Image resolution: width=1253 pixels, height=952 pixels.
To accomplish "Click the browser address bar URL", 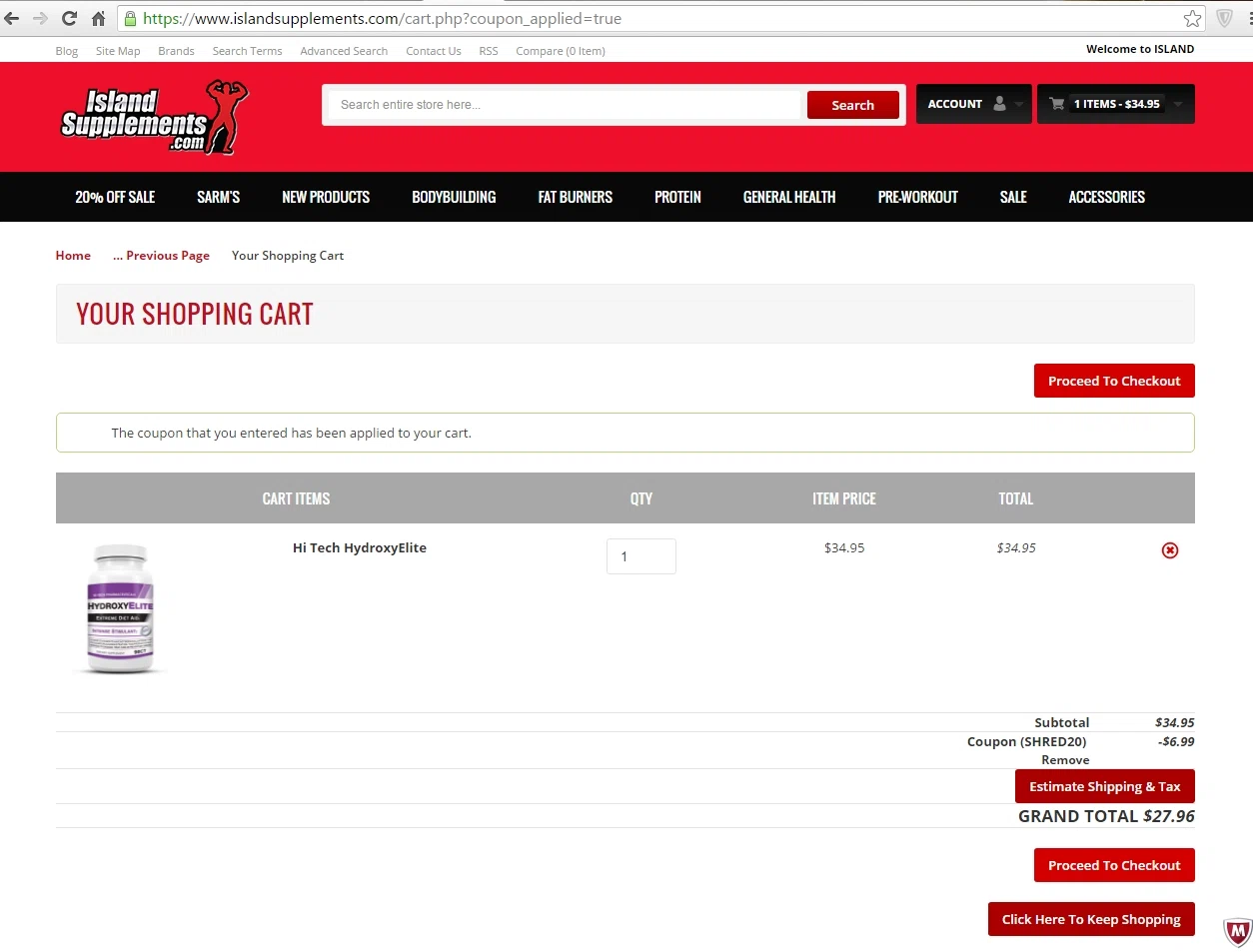I will click(382, 18).
